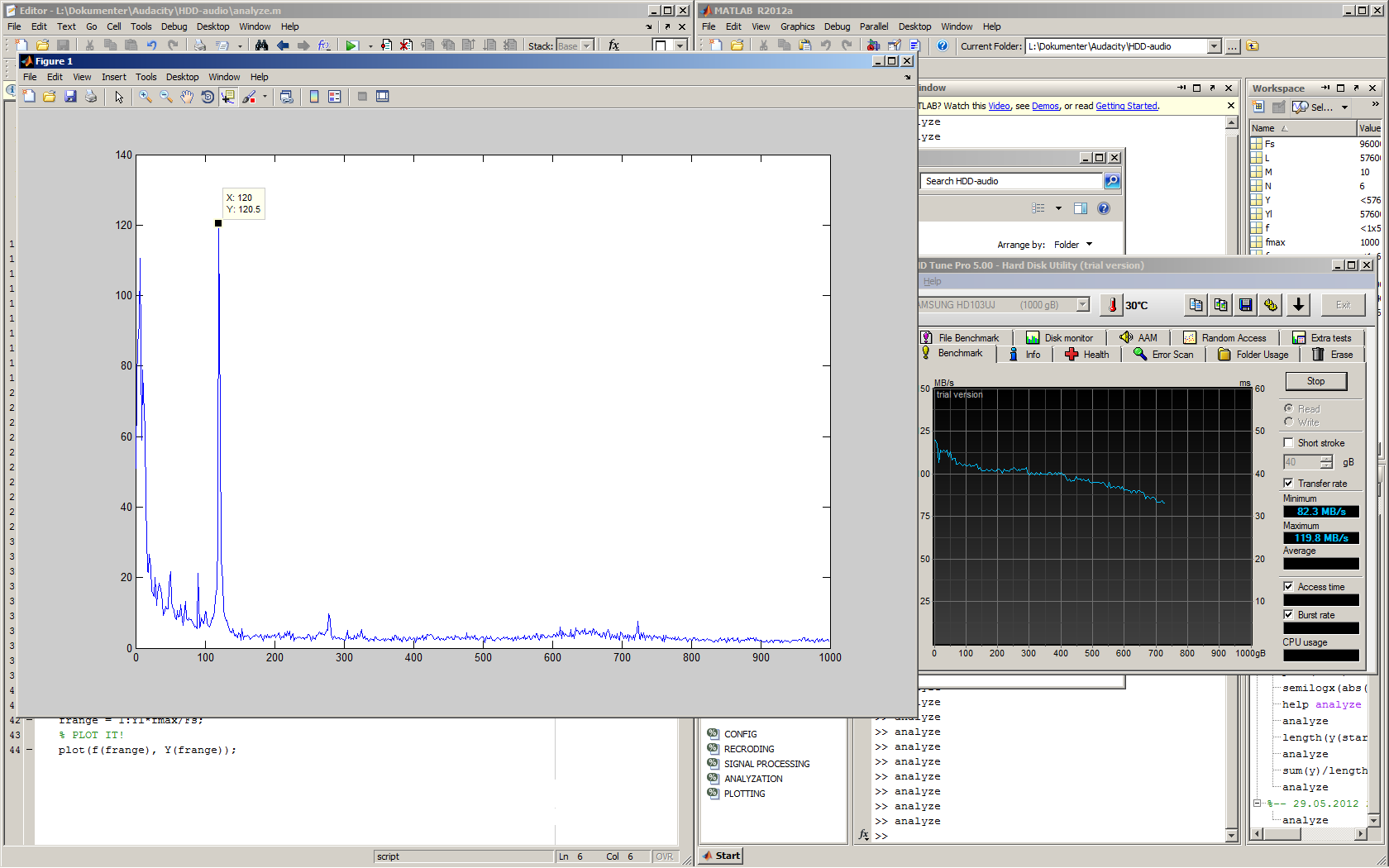Click the temperature thermometer button in HD Tune

[1112, 305]
